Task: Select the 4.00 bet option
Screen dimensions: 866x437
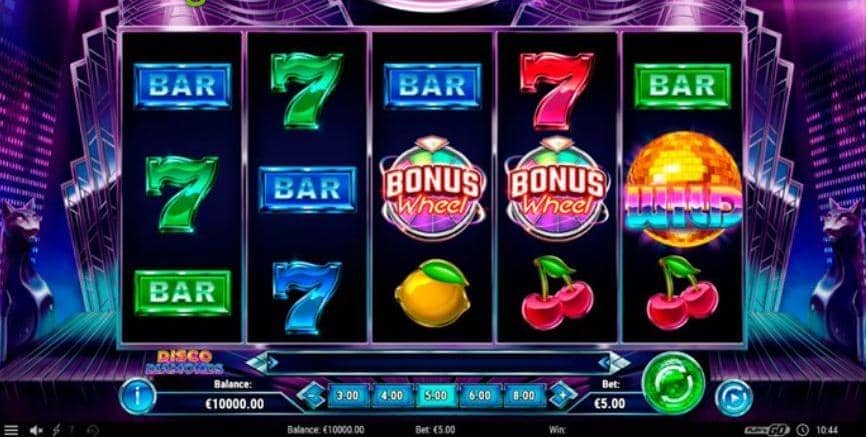Action: 392,396
